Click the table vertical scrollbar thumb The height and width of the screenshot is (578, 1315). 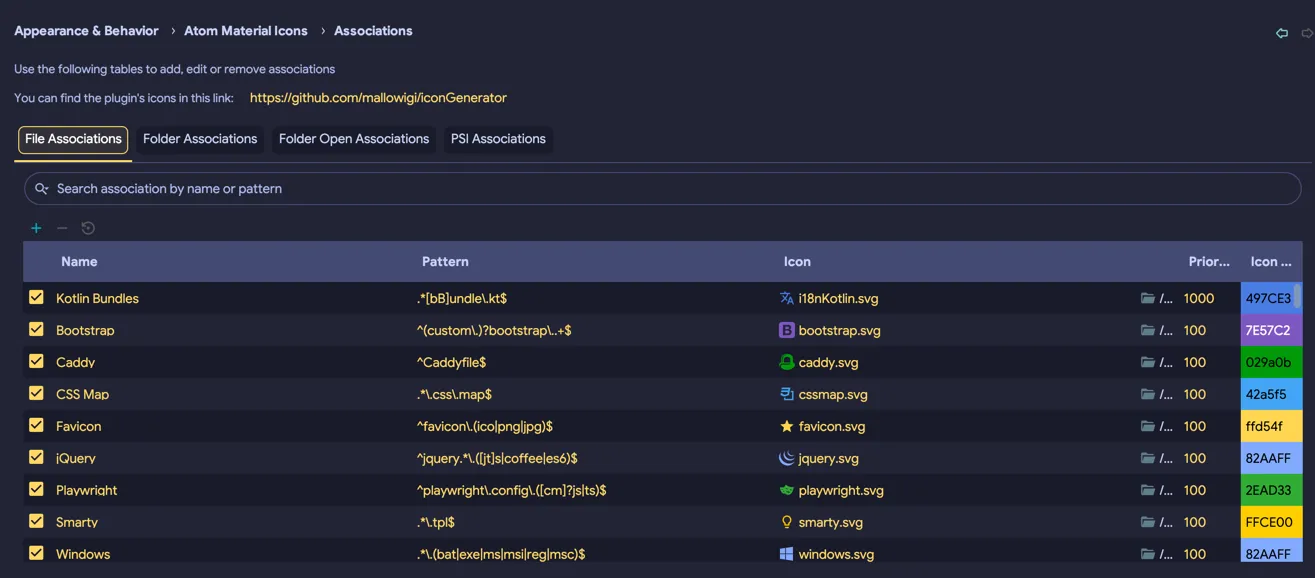(x=1298, y=296)
